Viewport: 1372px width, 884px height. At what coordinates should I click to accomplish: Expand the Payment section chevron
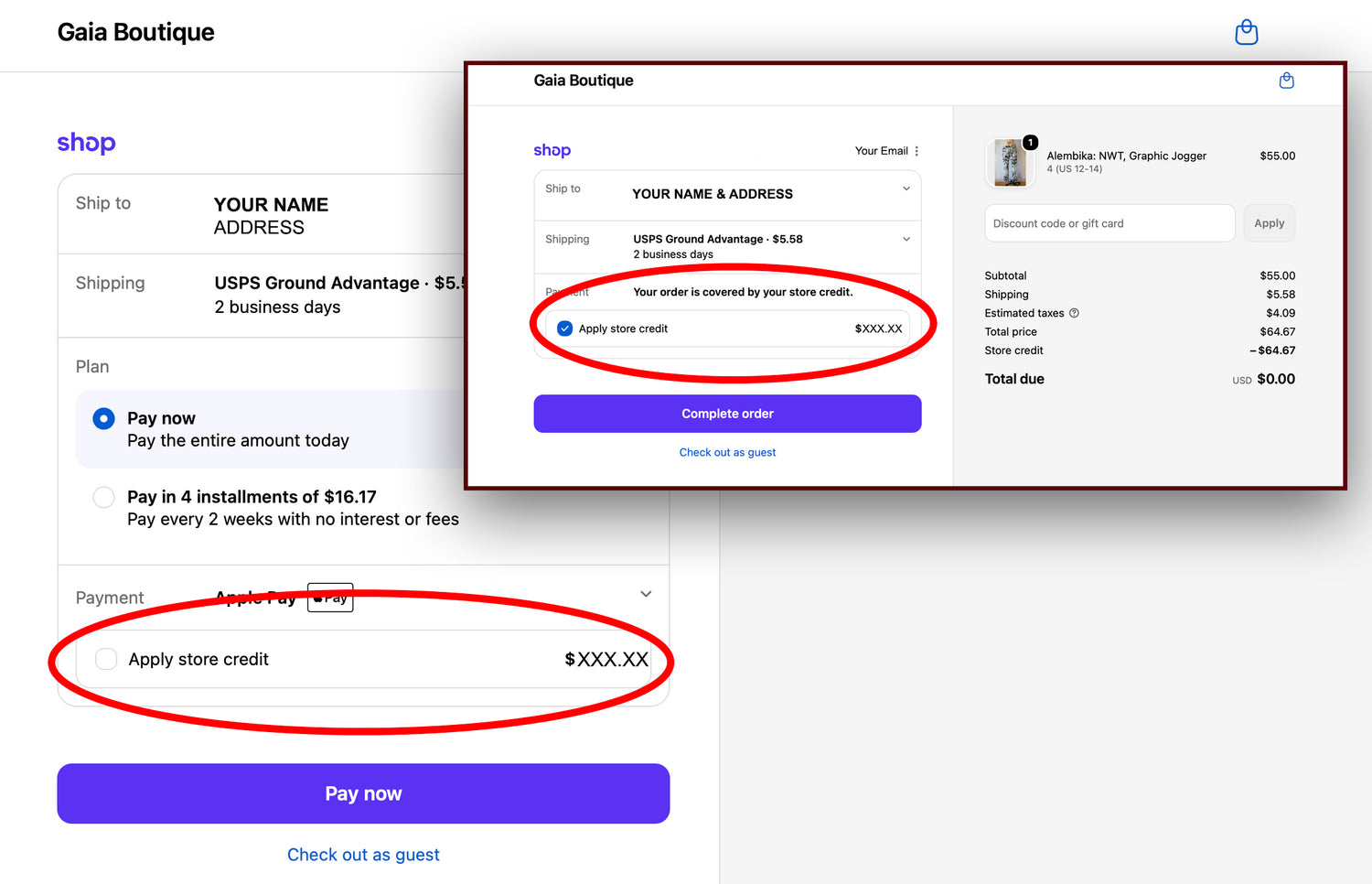pyautogui.click(x=646, y=594)
